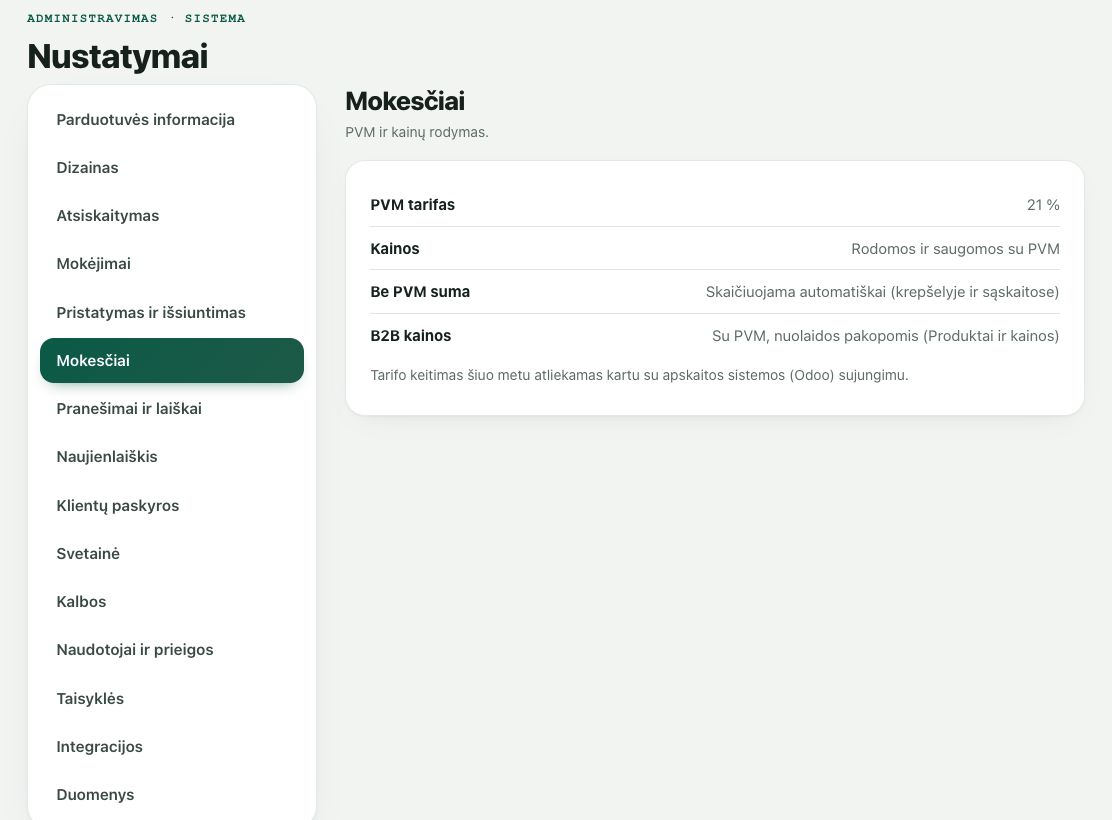
Task: Click the Mokesčiai panel heading
Action: 405,101
